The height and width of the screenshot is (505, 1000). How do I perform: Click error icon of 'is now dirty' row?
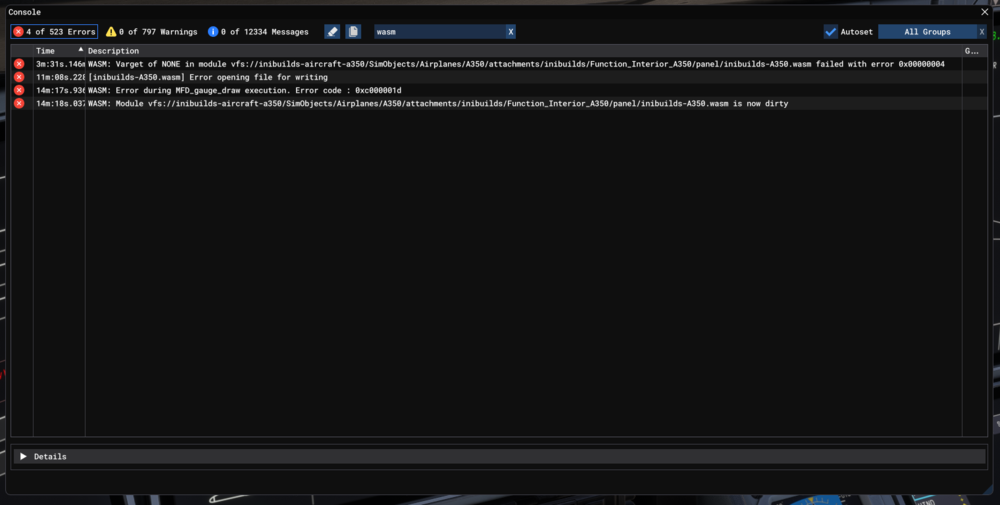click(19, 103)
